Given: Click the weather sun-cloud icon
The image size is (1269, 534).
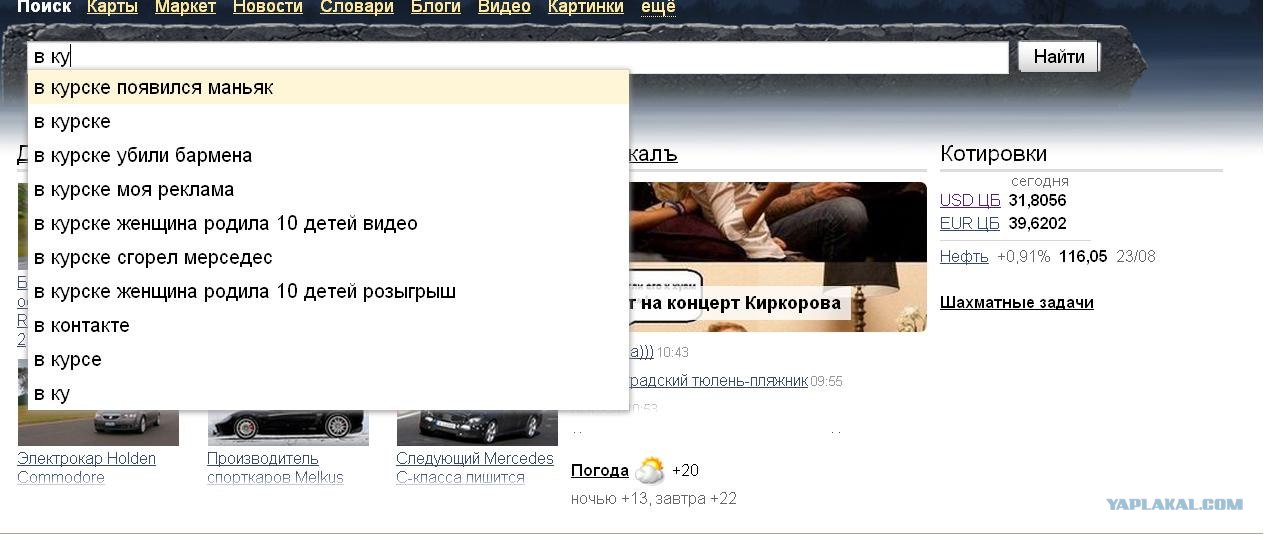Looking at the screenshot, I should click(649, 470).
